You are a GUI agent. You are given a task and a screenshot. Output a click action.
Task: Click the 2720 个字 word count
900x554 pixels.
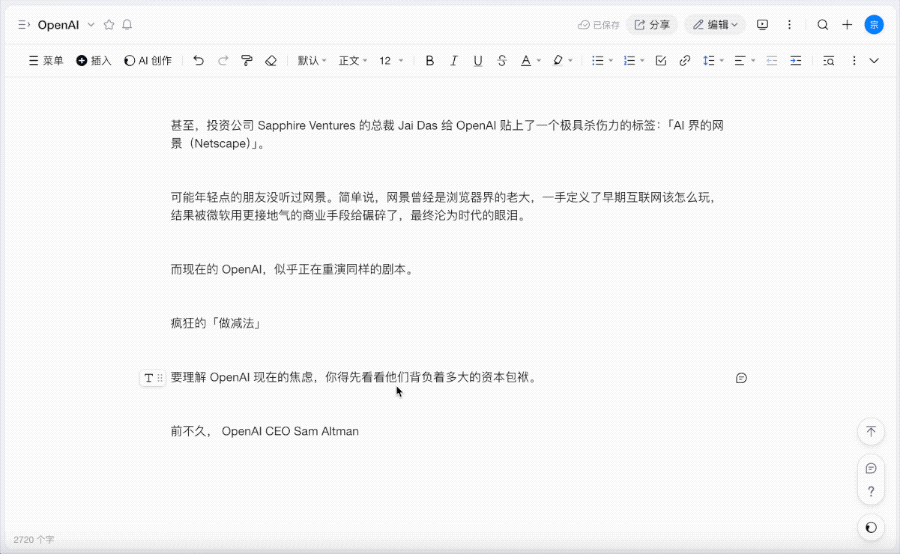pyautogui.click(x=33, y=540)
